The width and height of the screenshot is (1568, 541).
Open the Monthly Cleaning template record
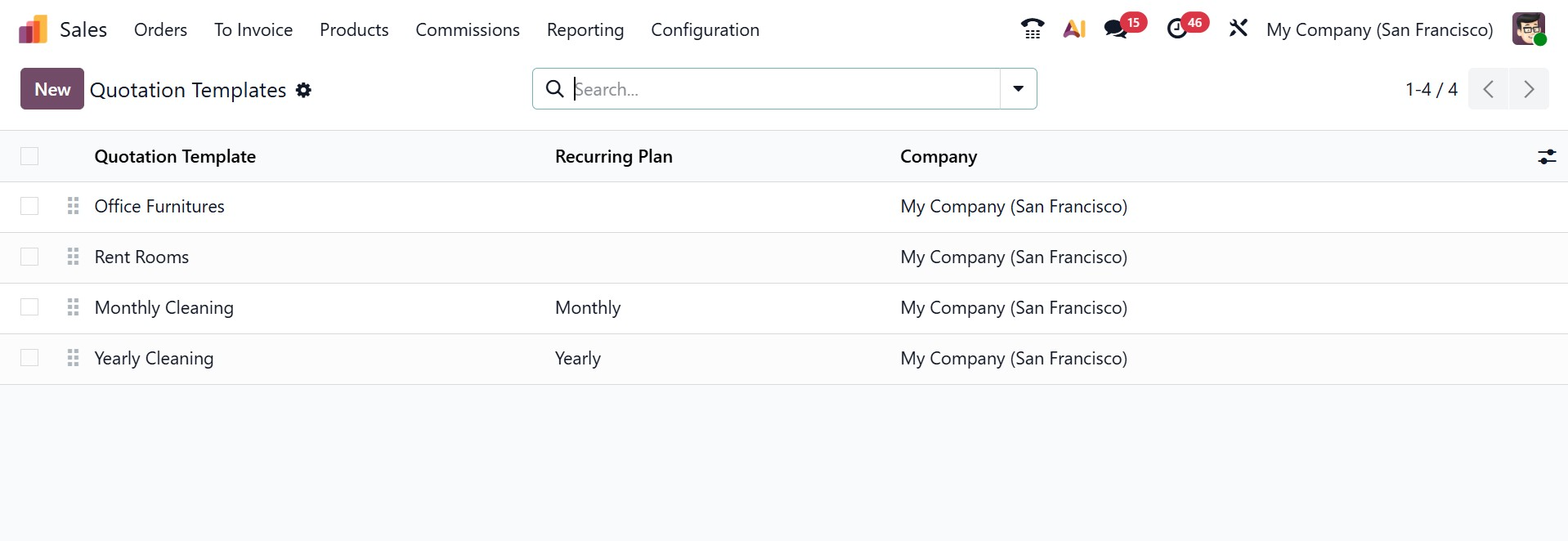coord(164,308)
